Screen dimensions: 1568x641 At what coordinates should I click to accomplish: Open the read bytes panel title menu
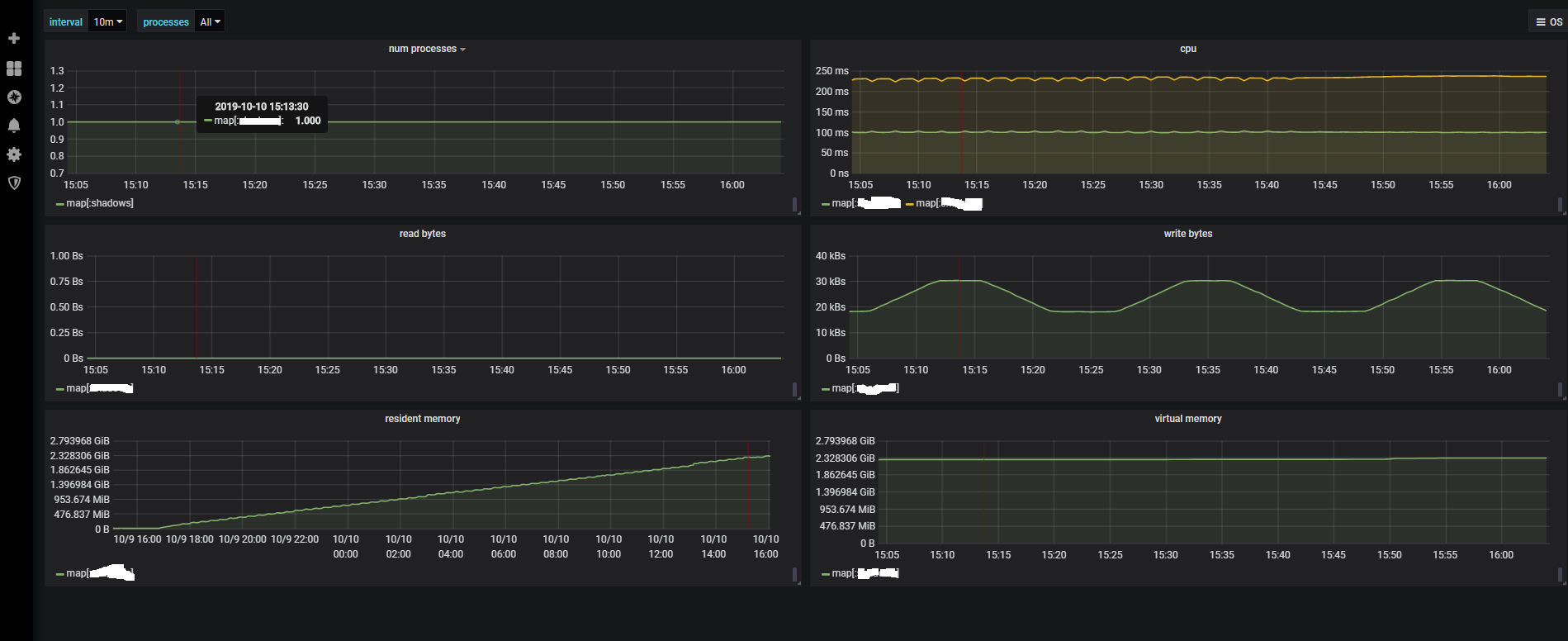[x=422, y=234]
